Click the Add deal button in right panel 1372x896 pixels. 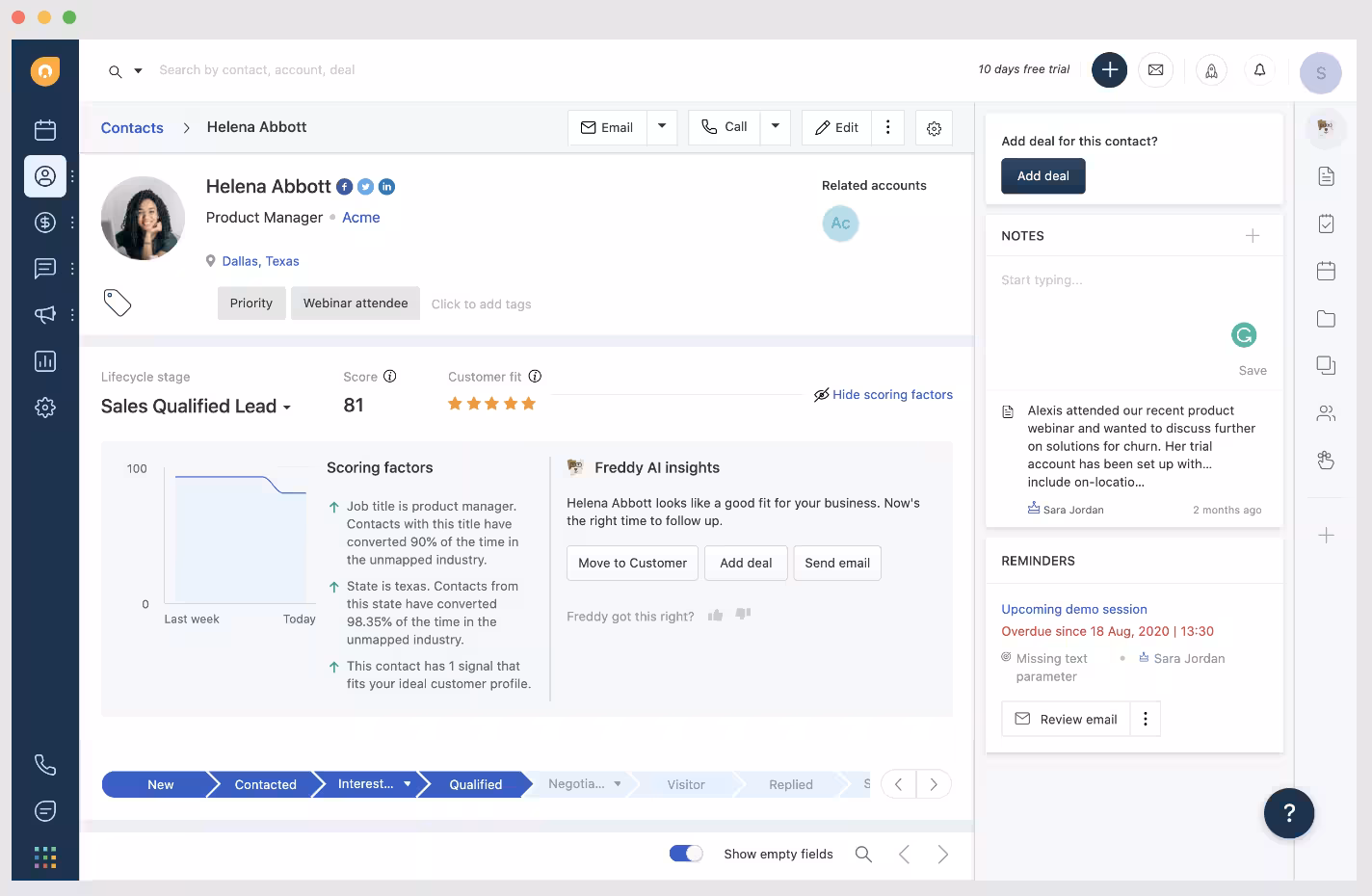1042,176
